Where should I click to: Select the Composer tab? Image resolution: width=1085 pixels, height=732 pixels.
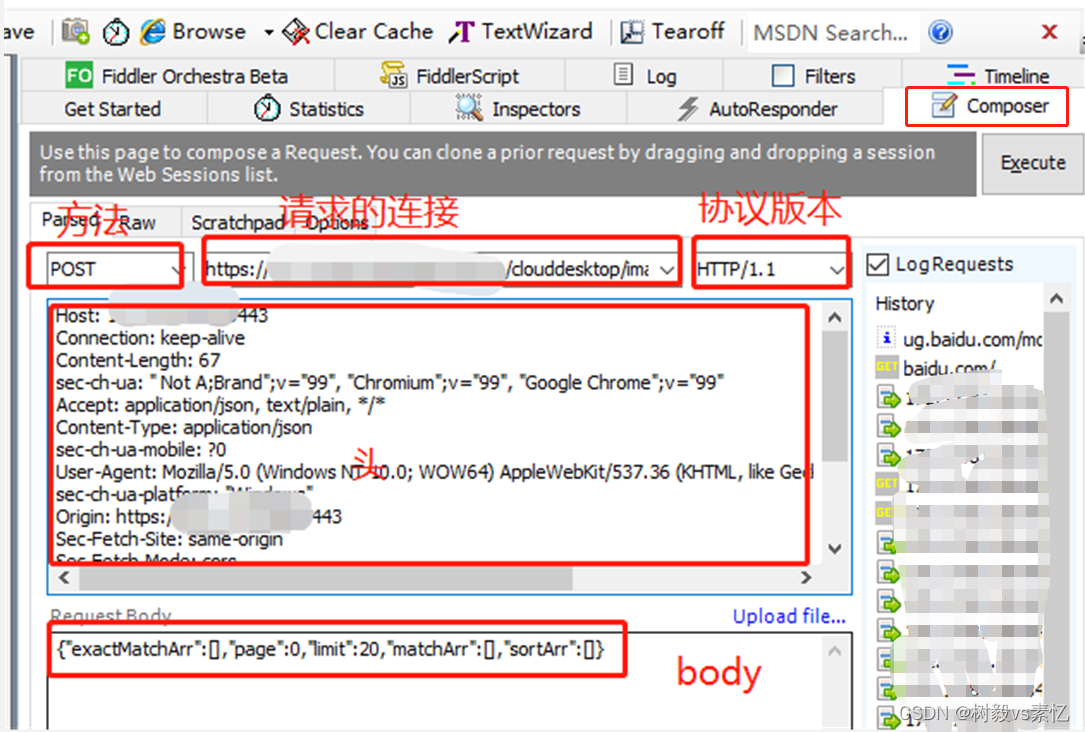point(987,107)
